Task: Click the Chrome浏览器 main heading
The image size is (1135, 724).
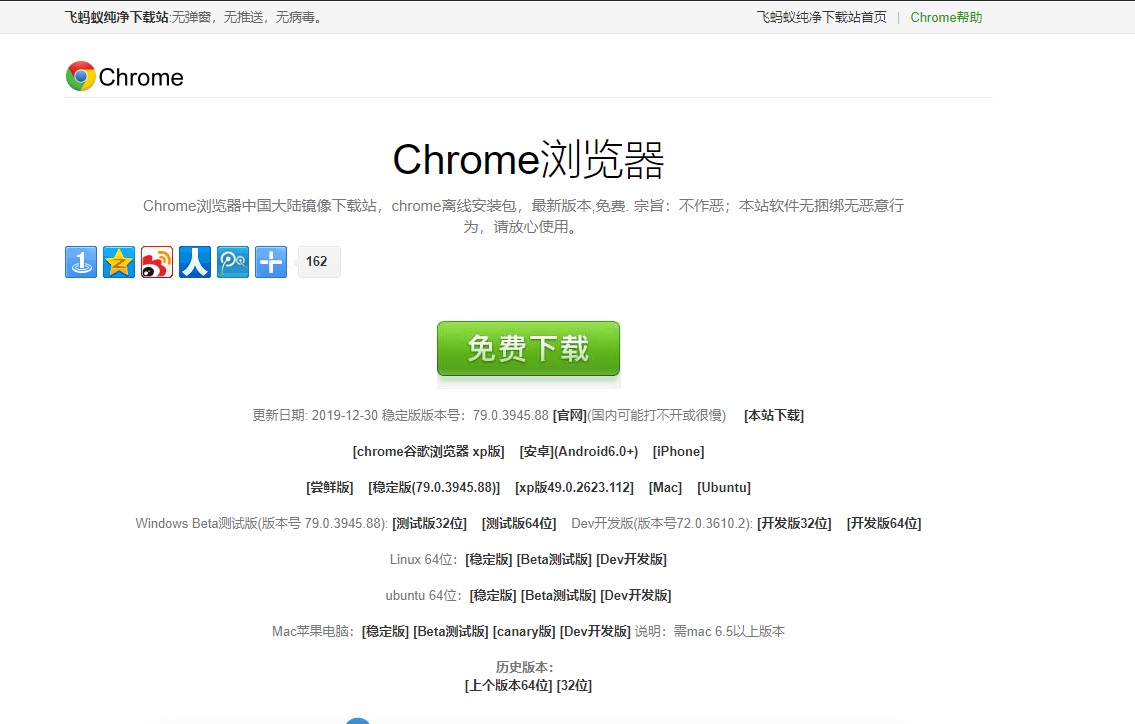Action: click(528, 160)
